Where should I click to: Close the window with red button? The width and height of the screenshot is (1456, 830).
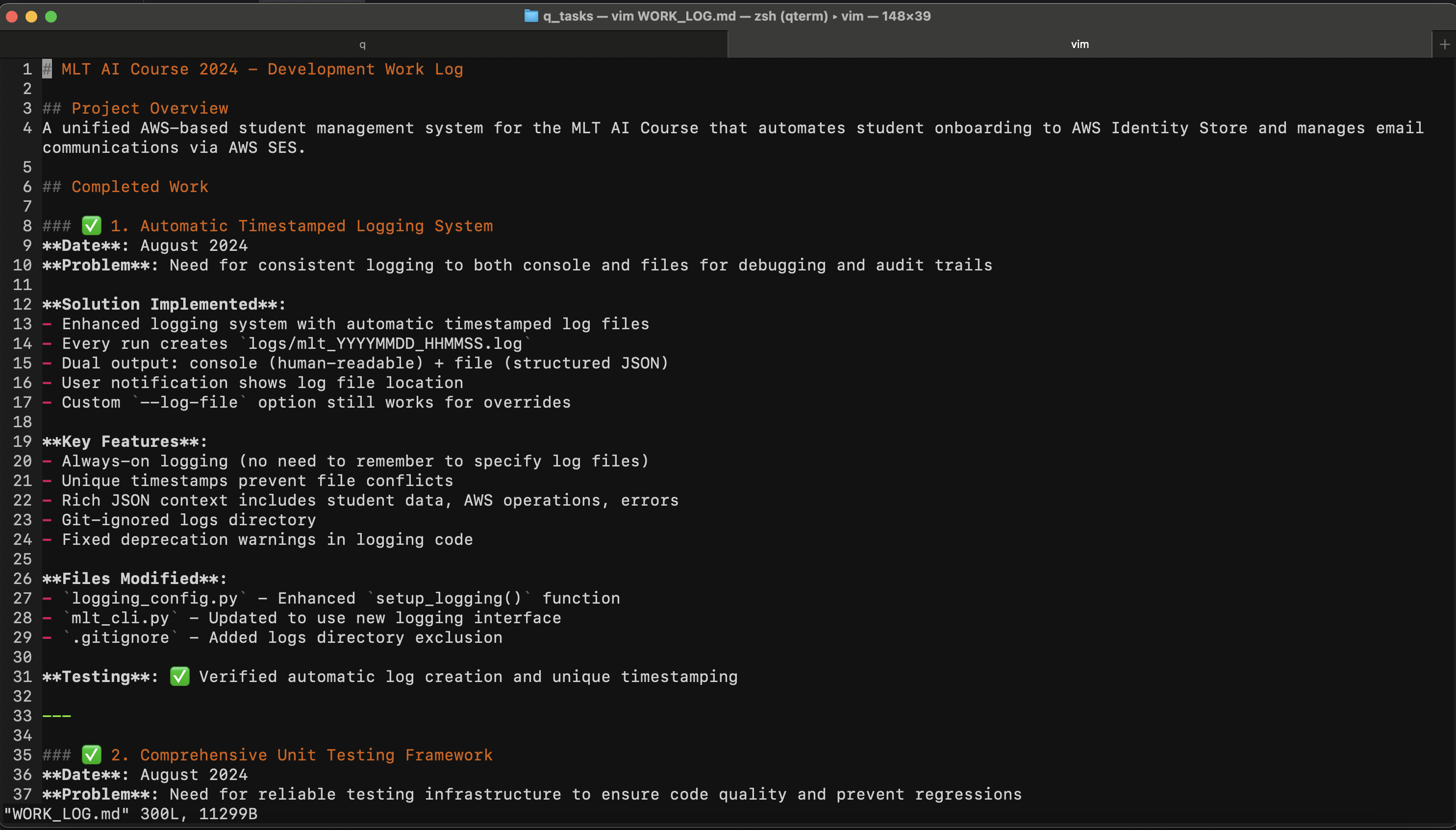12,17
